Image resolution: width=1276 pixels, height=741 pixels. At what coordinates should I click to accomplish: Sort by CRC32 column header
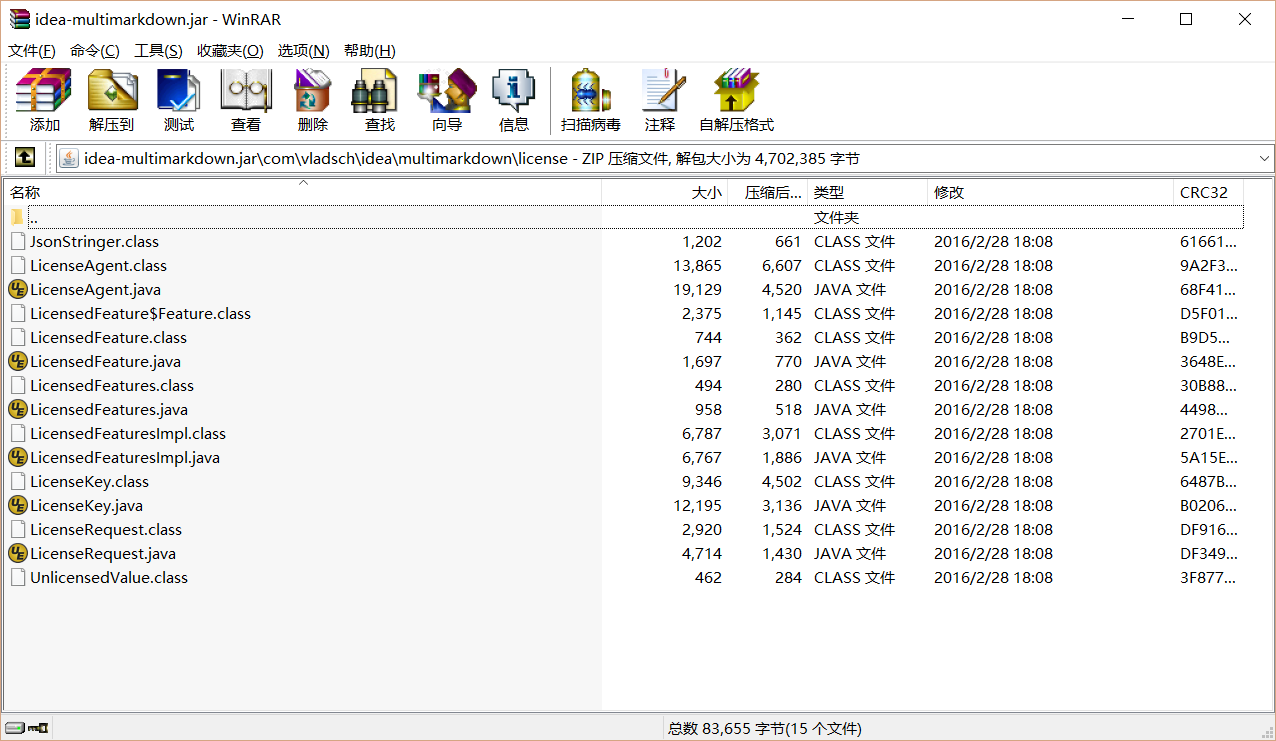click(x=1208, y=193)
